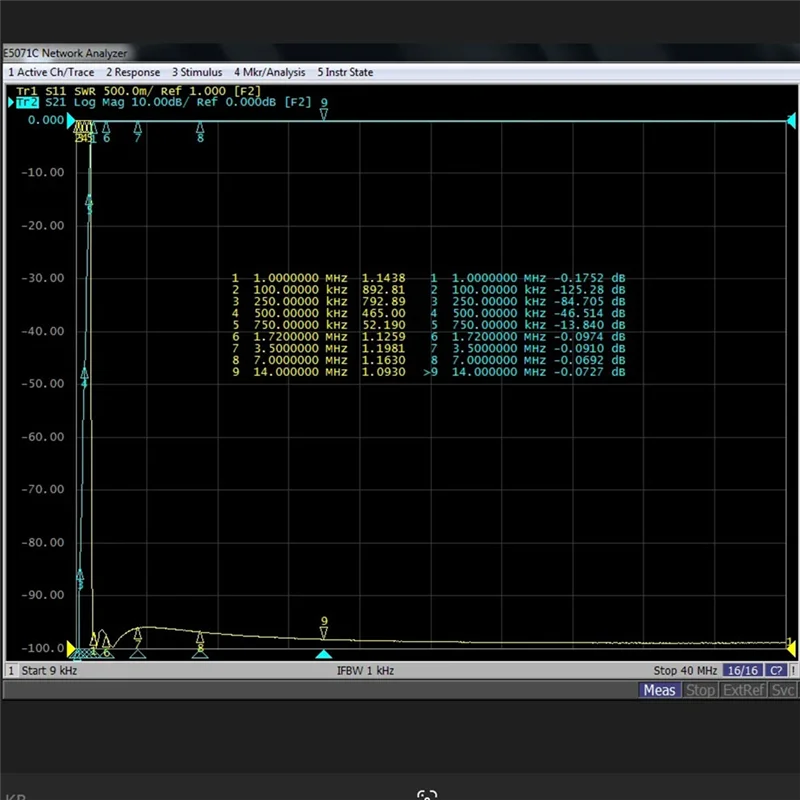Expand the Mkr/Analysis menu
Screen dimensions: 800x800
(270, 72)
